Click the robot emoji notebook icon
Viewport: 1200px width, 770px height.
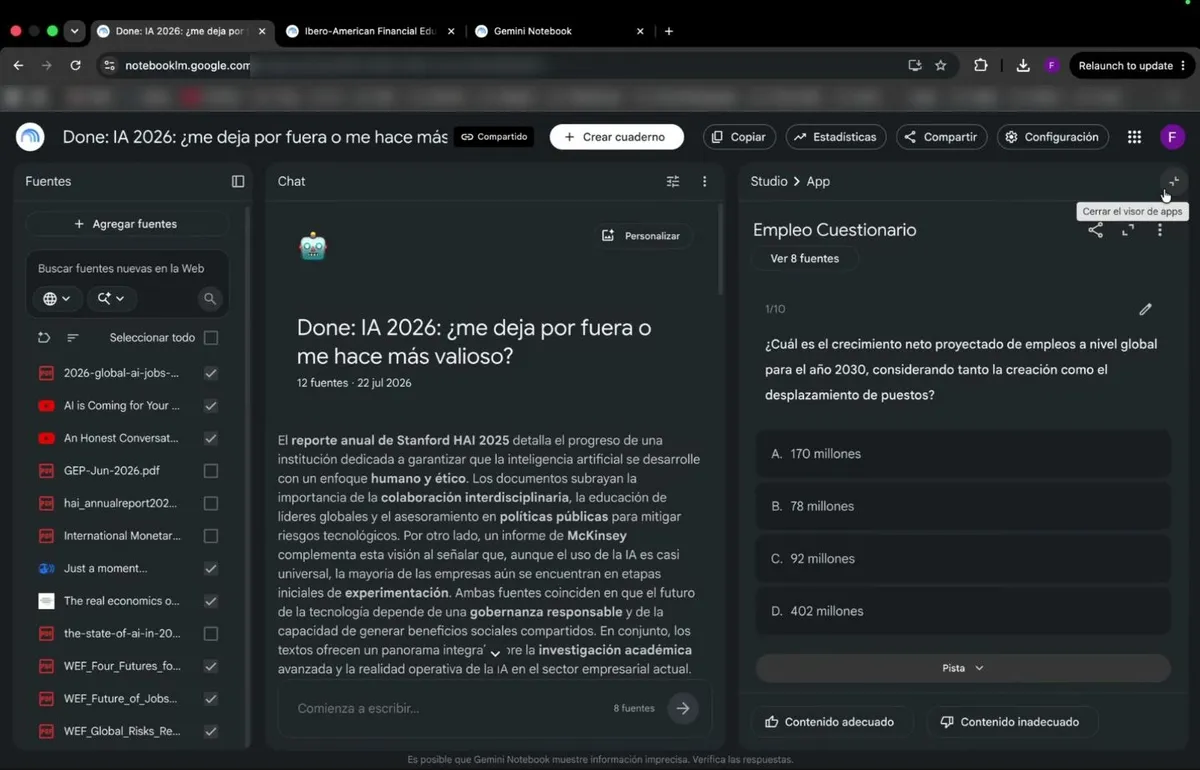point(313,246)
